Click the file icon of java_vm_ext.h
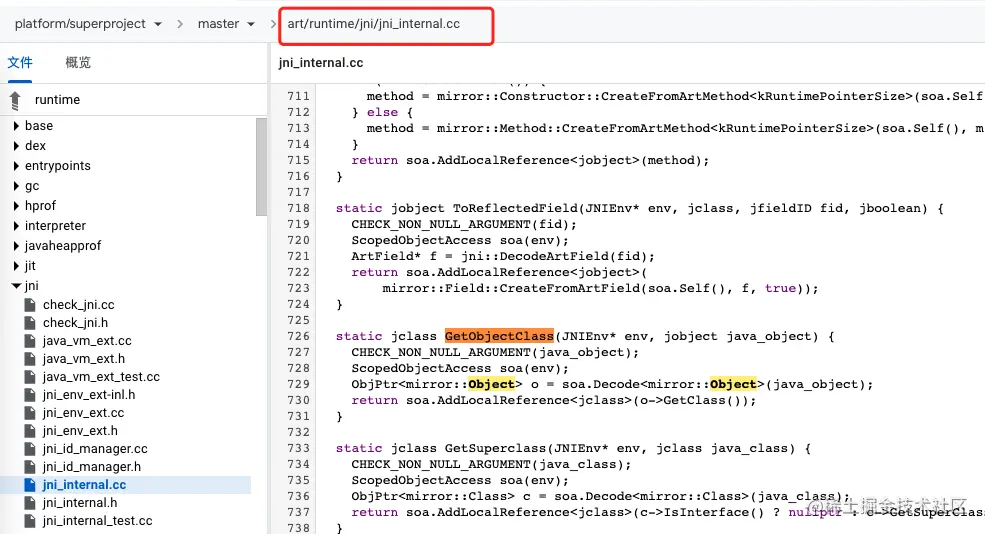This screenshot has height=534, width=985. point(30,359)
